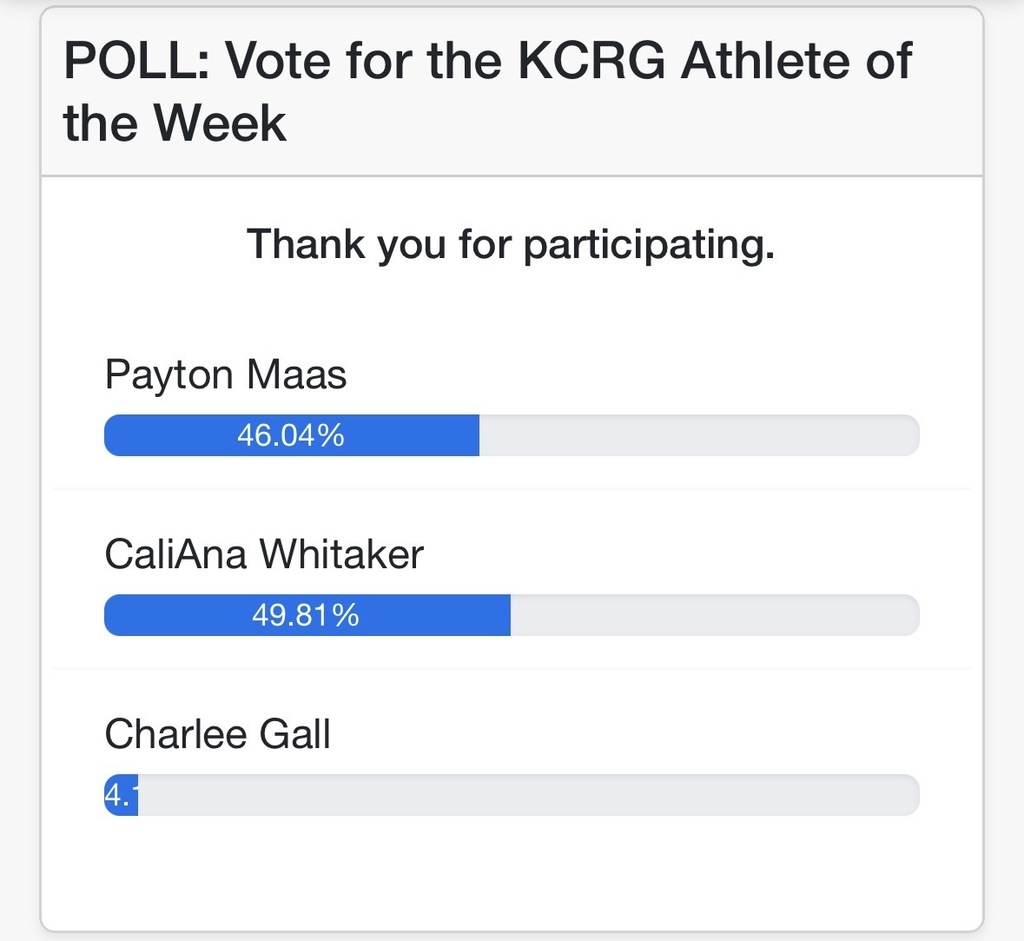Select the CaliAna Whitaker candidate name
Viewport: 1024px width, 941px height.
click(264, 554)
